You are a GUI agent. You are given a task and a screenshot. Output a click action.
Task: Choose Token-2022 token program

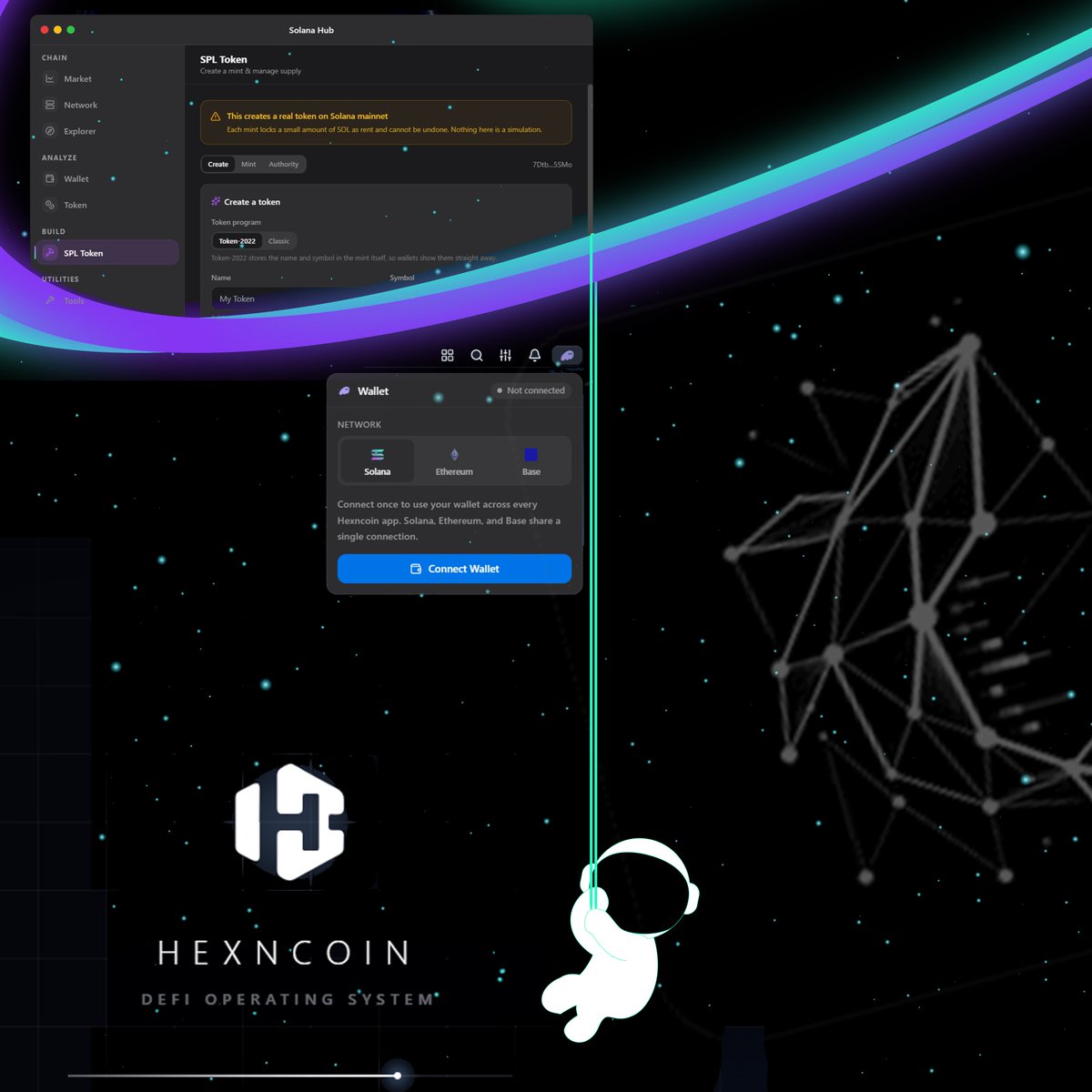tap(238, 241)
